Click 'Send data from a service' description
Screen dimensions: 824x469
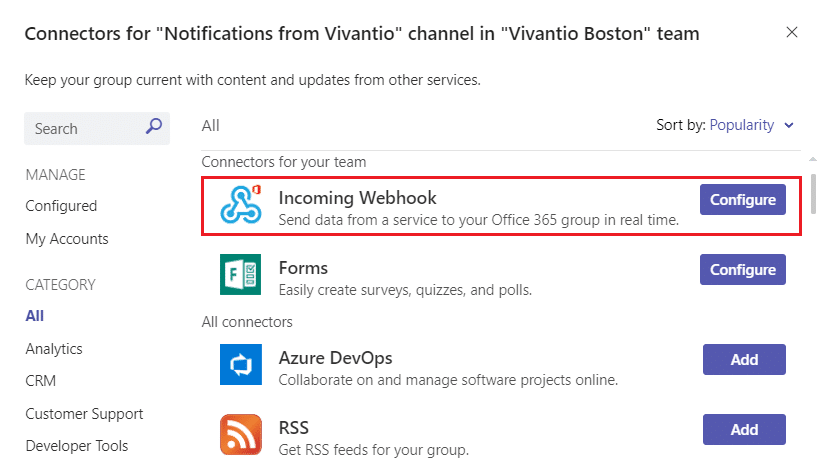pyautogui.click(x=479, y=220)
